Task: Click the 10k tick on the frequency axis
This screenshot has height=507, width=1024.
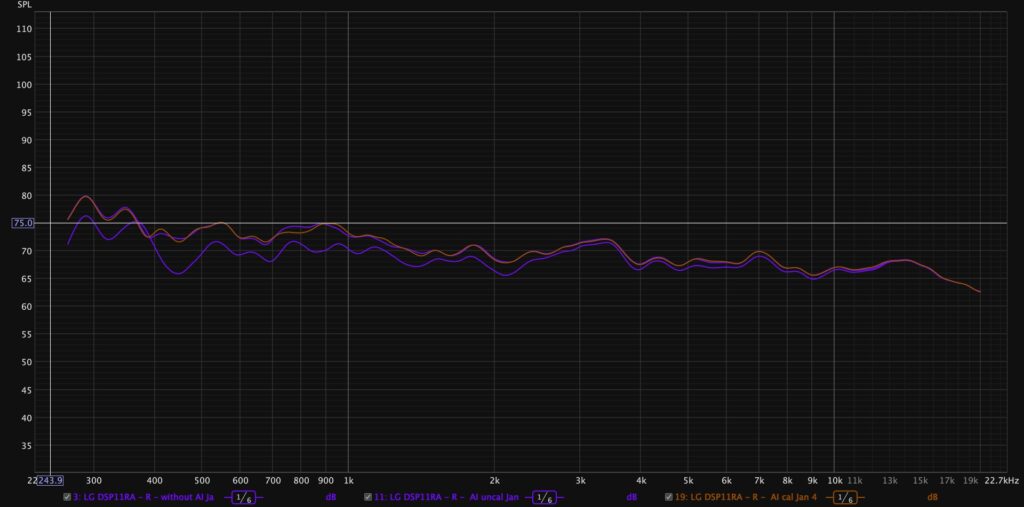Action: coord(833,481)
